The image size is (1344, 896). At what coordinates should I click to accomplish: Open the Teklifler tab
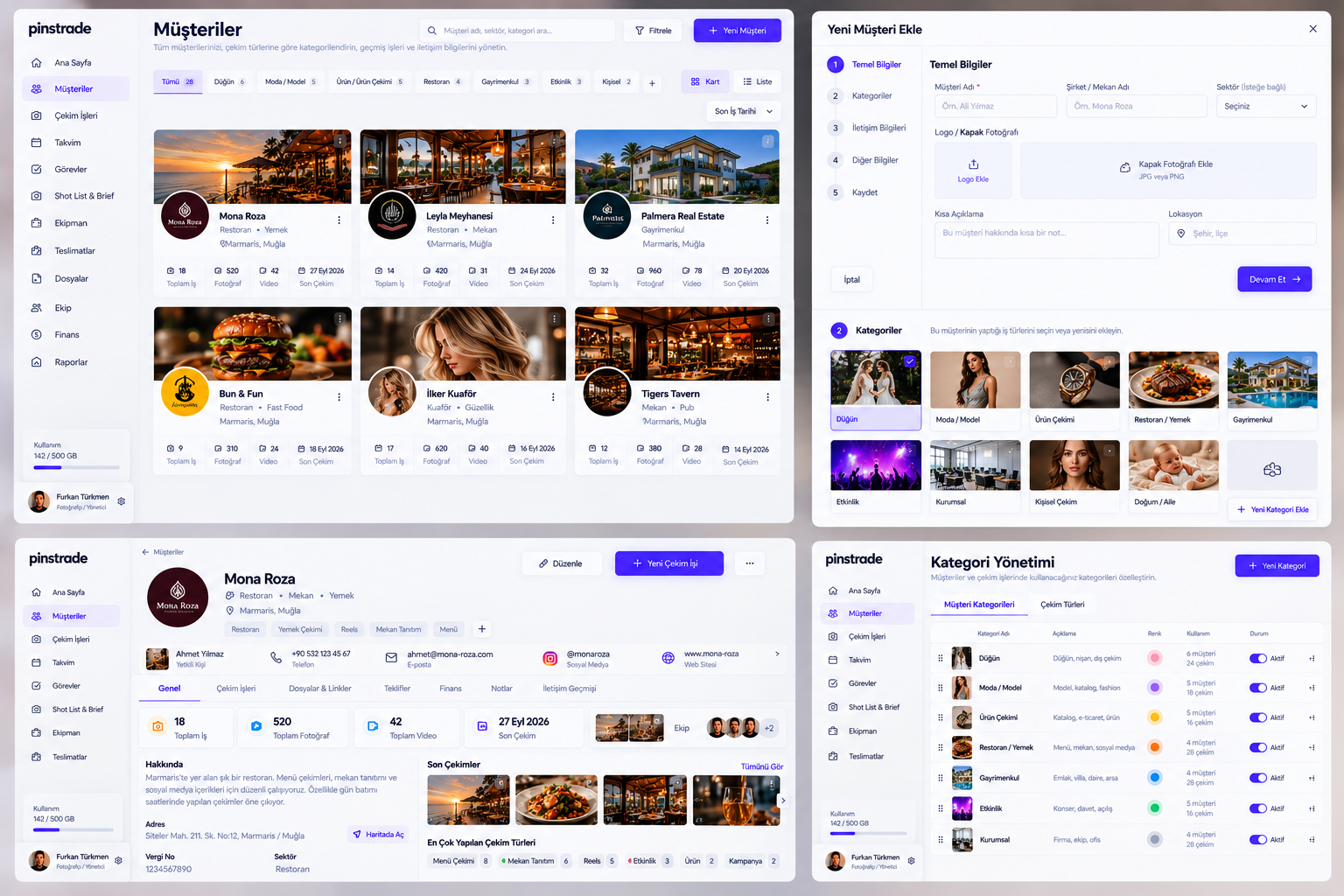click(397, 689)
